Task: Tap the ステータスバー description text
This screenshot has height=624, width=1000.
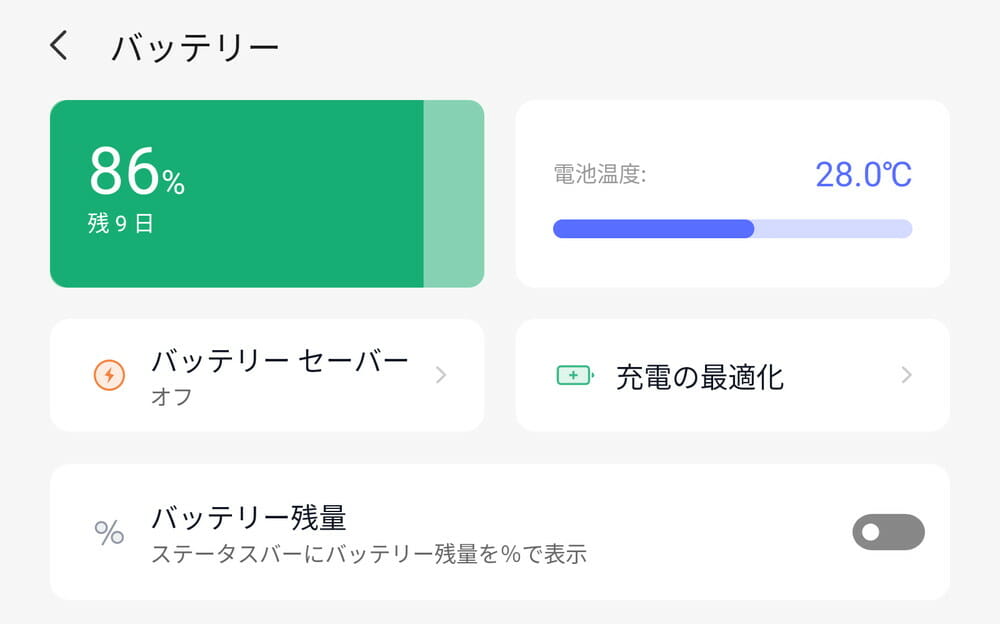Action: point(368,553)
